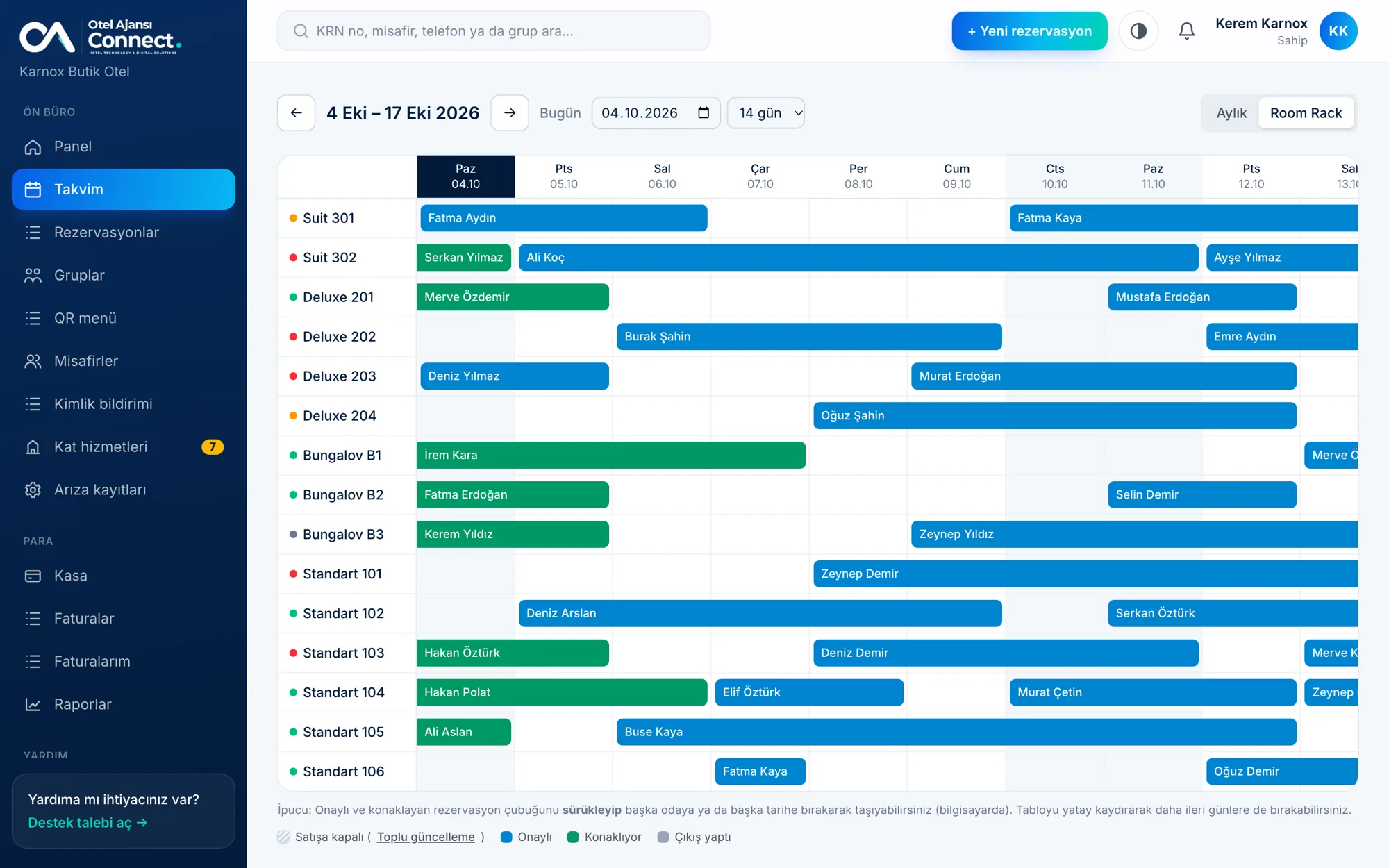Open Elif Öztürk reservation in Standart 104

point(809,692)
